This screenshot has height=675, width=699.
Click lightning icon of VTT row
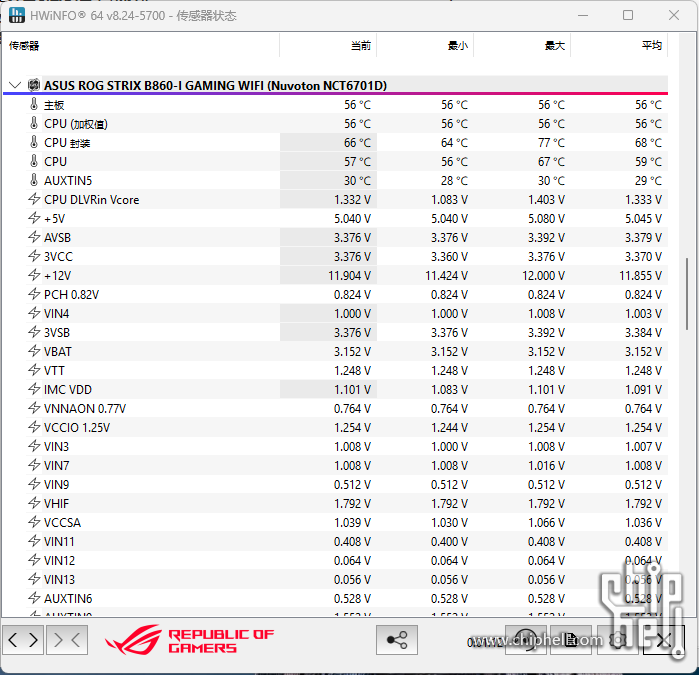click(x=34, y=370)
